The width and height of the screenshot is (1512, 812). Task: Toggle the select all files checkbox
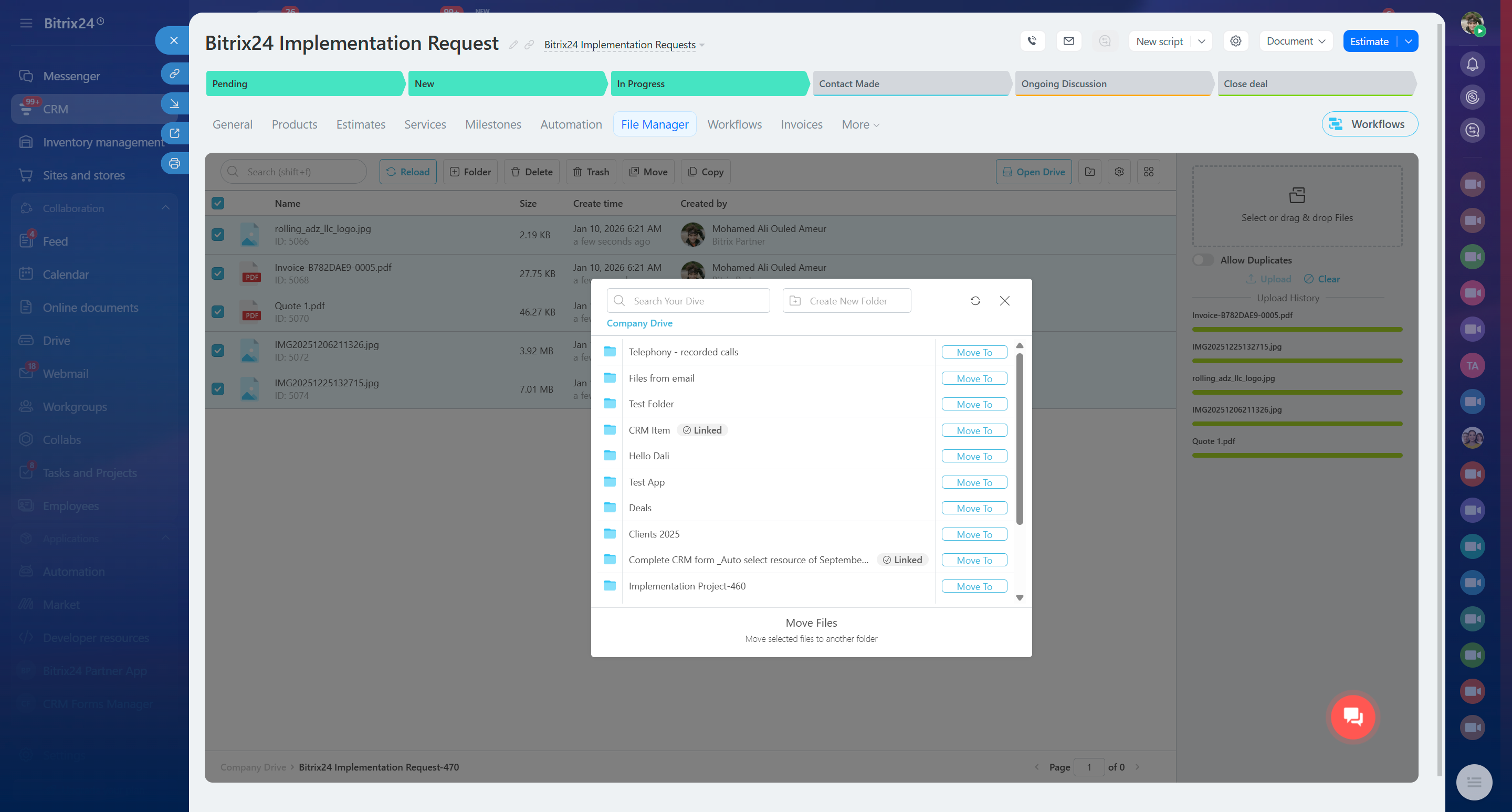[x=218, y=203]
